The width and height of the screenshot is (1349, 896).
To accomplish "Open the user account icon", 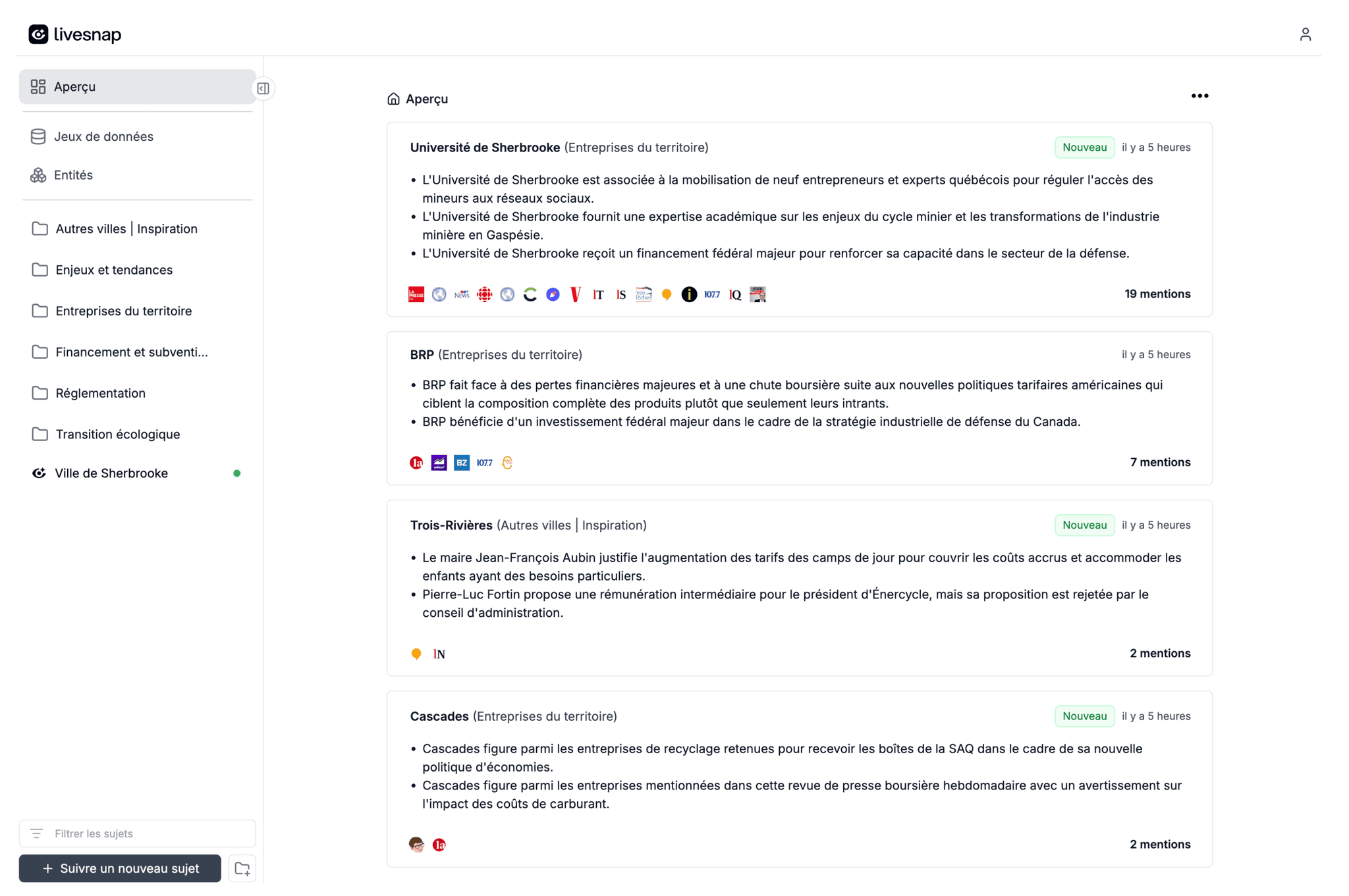I will (x=1305, y=34).
